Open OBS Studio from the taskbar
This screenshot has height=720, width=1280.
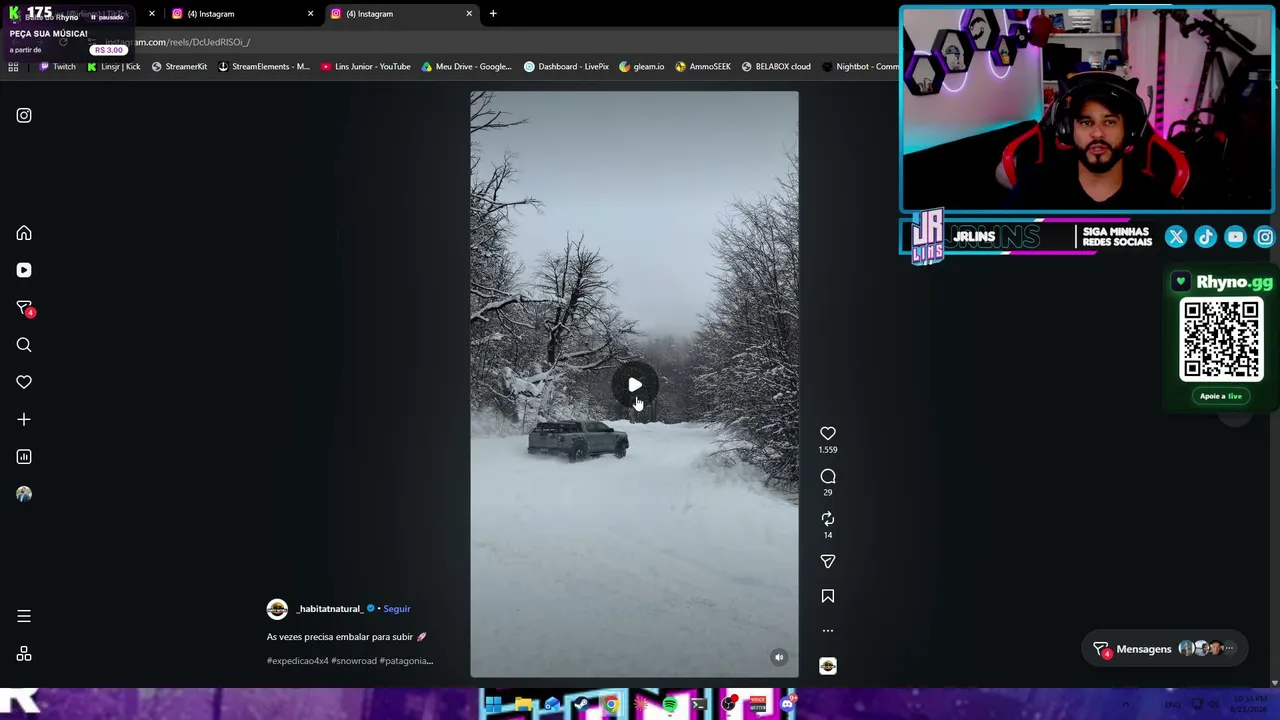(x=729, y=705)
